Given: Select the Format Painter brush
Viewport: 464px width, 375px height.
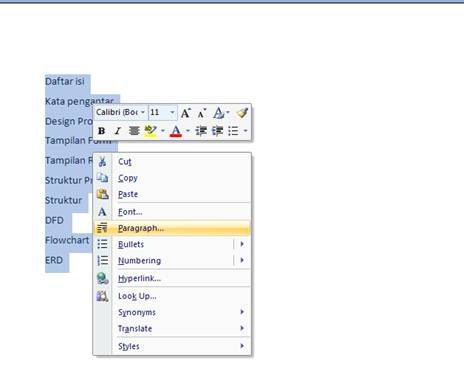Looking at the screenshot, I should pyautogui.click(x=242, y=112).
